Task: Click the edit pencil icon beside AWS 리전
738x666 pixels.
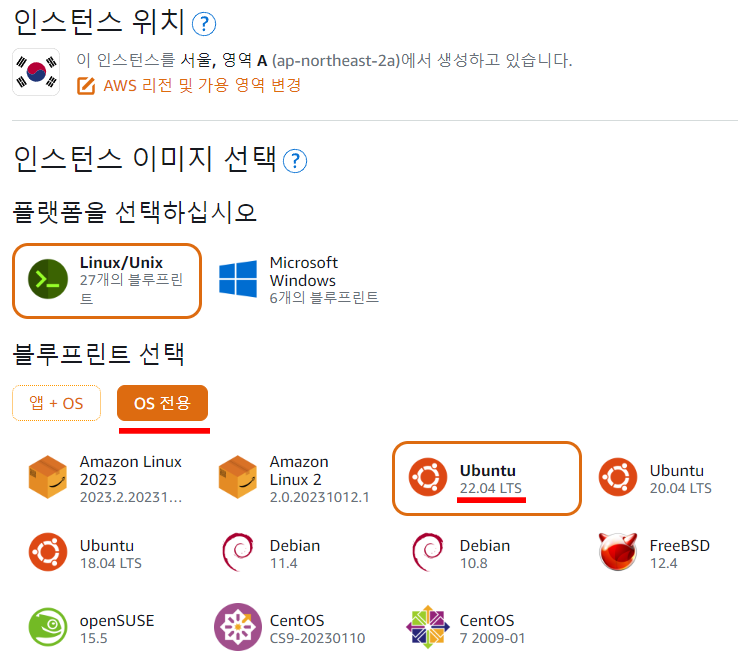Action: click(86, 86)
